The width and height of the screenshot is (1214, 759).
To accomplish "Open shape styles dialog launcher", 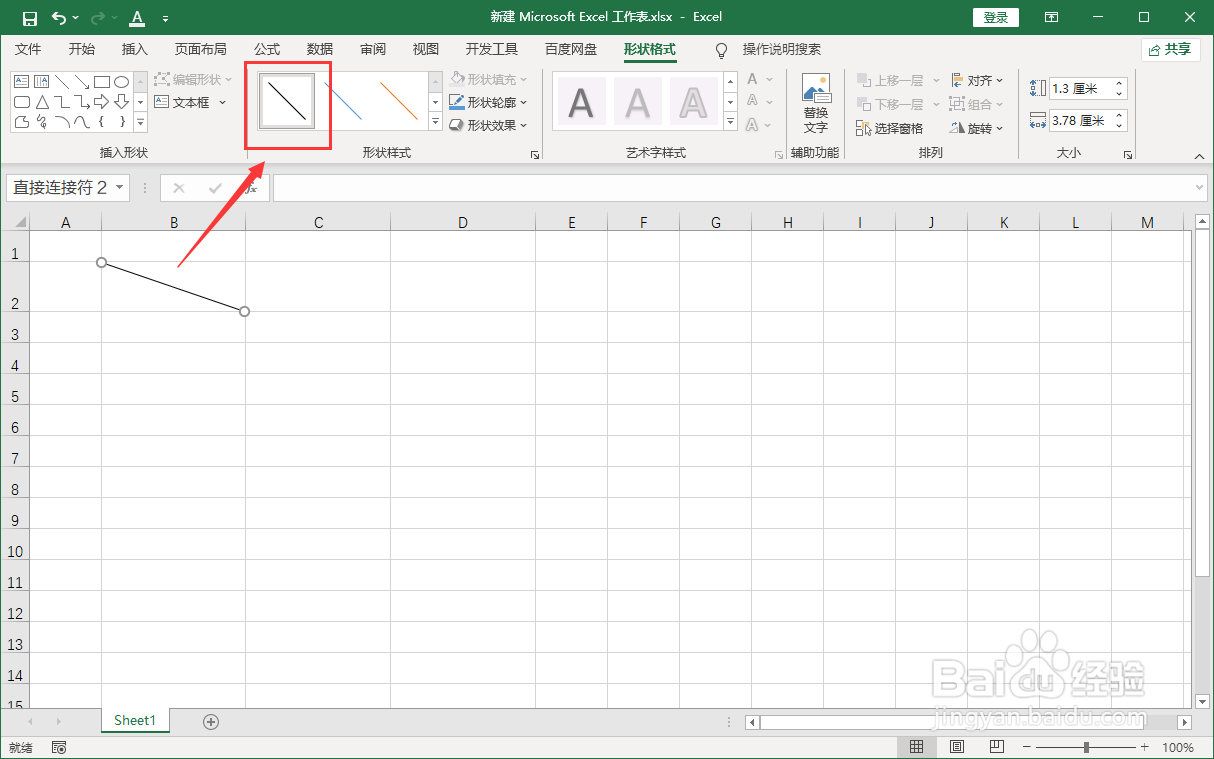I will (x=534, y=155).
